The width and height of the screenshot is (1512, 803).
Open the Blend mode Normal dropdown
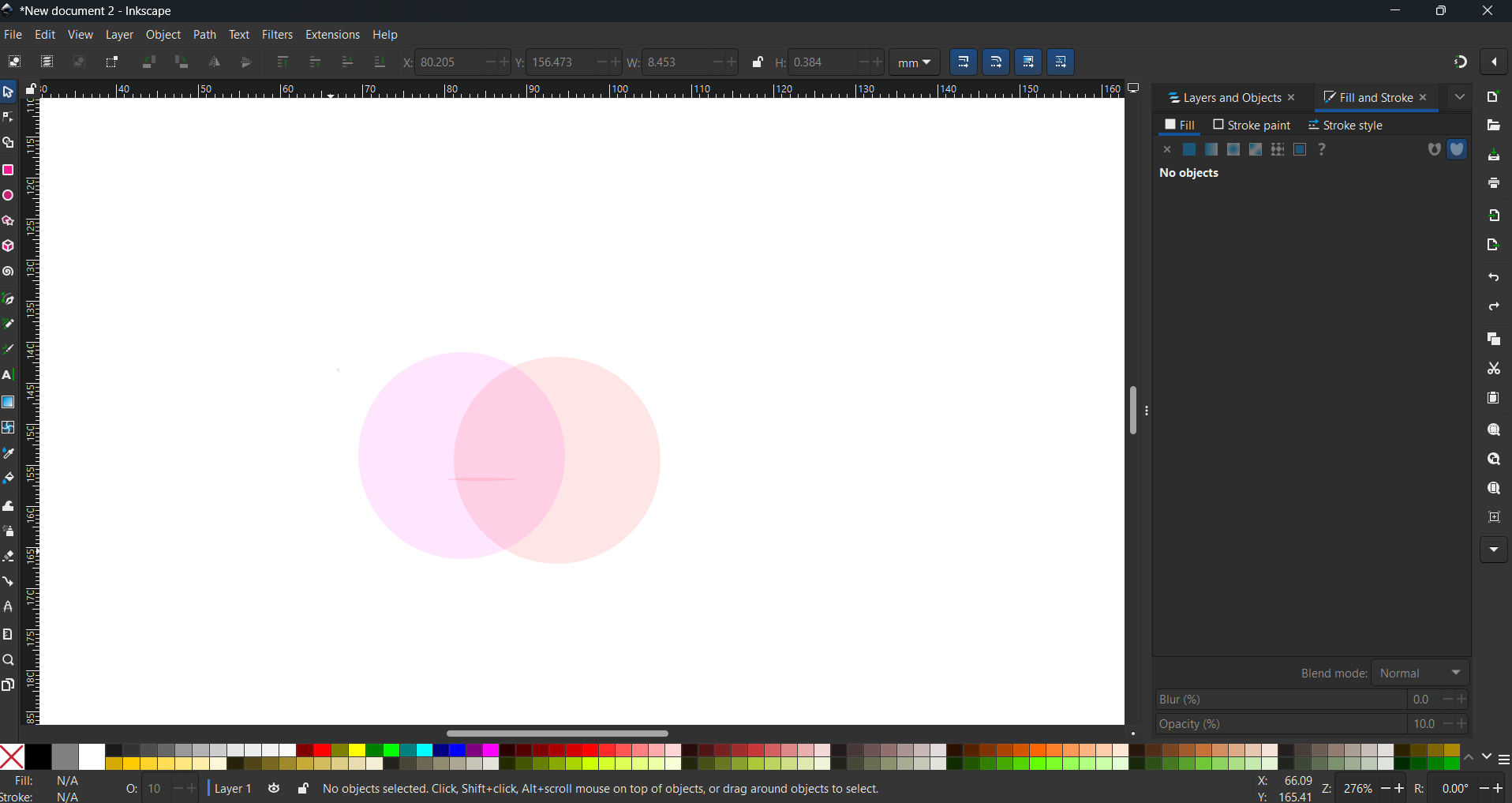point(1420,673)
